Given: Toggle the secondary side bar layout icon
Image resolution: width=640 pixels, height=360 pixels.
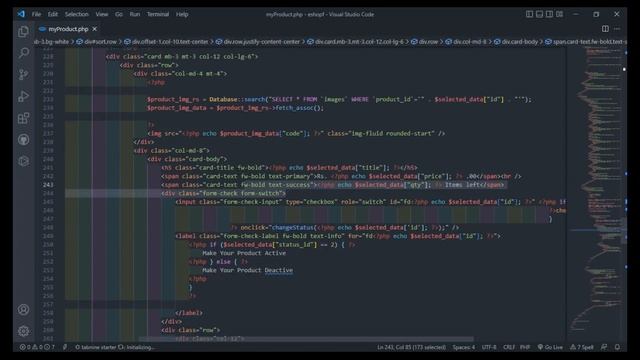Looking at the screenshot, I should (549, 14).
